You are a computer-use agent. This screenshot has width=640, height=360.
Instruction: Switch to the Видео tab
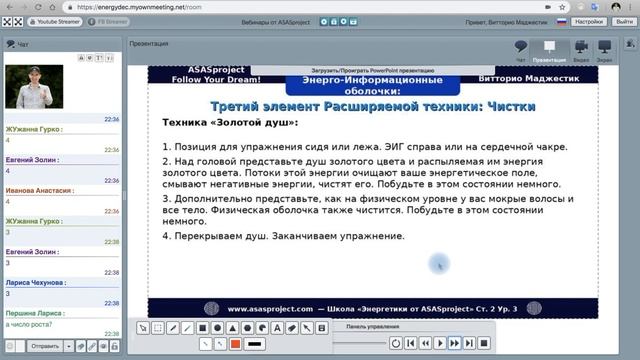pyautogui.click(x=581, y=51)
